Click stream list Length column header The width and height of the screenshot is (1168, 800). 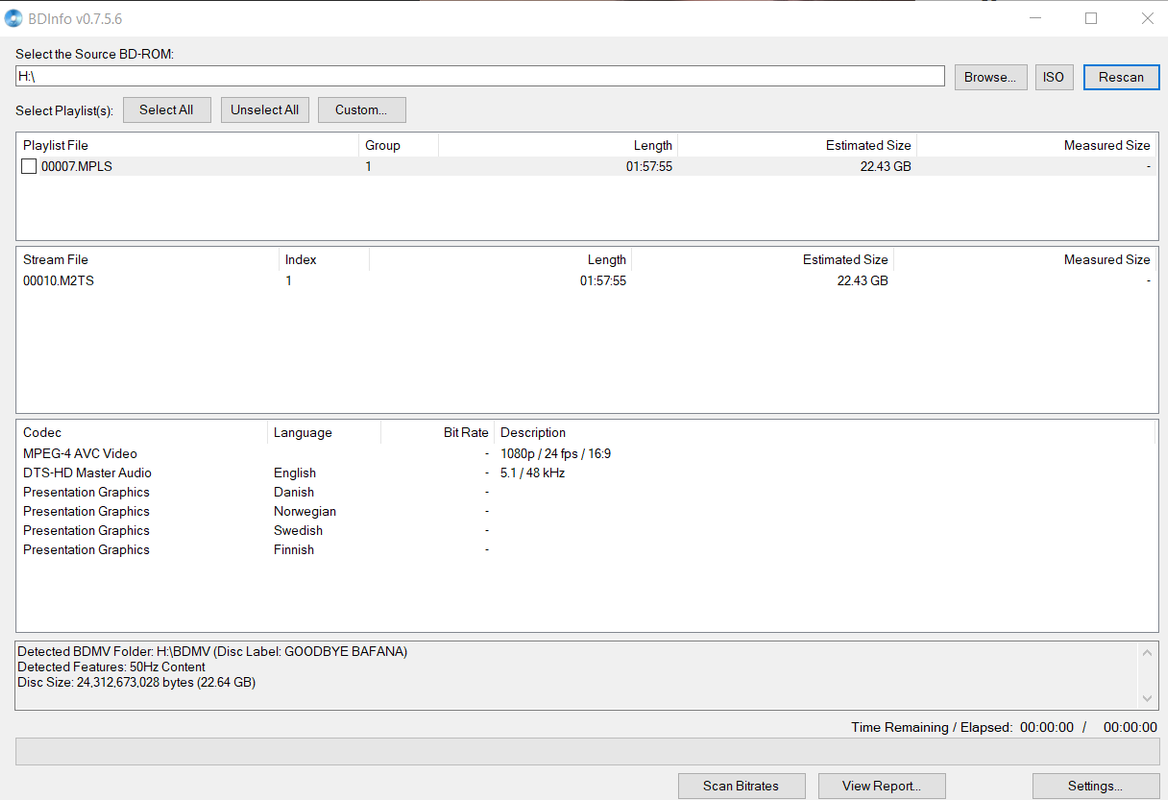pos(500,260)
